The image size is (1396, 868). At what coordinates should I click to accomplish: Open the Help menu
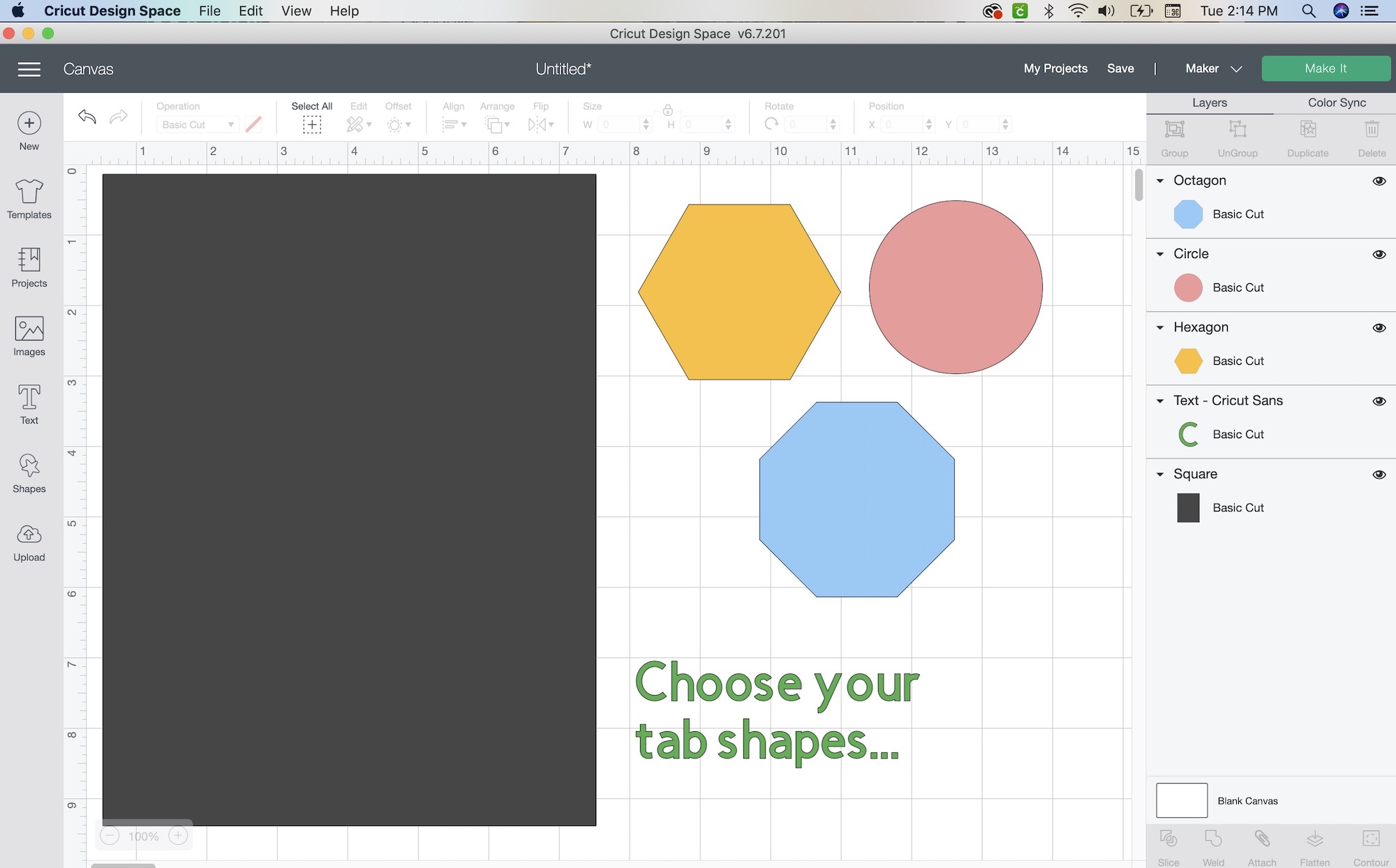click(344, 10)
